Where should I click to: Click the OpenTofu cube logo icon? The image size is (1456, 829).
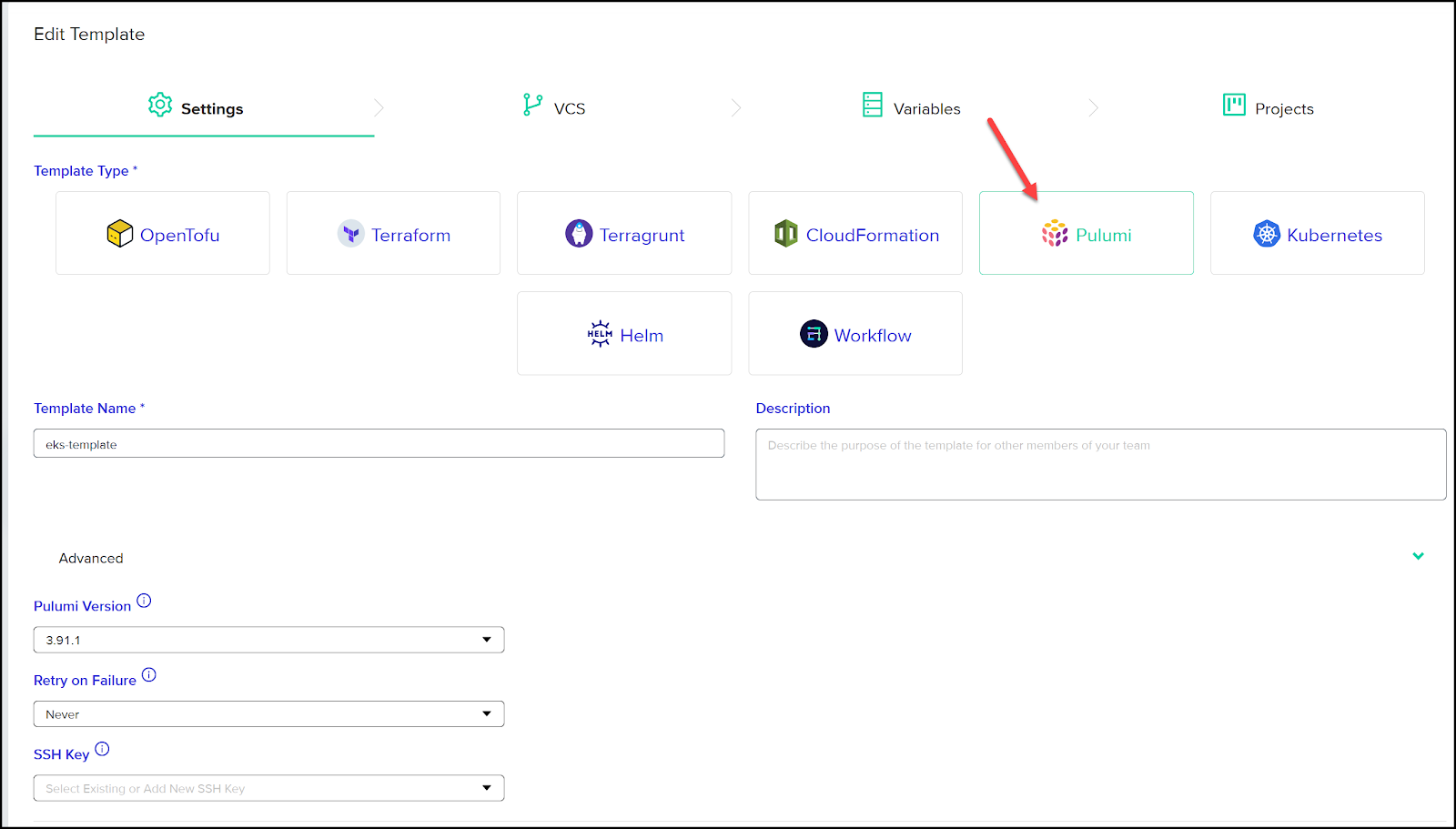119,234
